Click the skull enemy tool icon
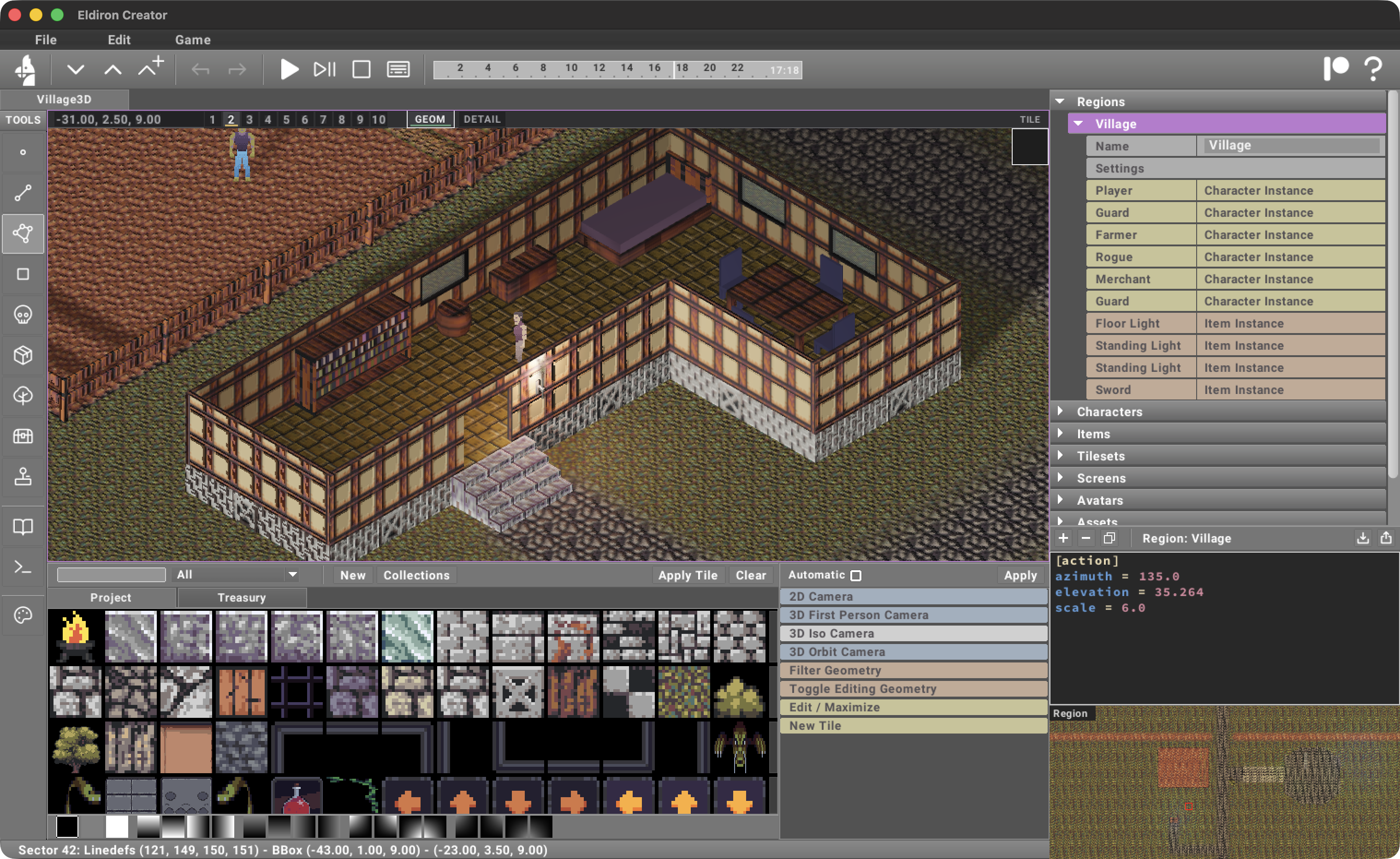 [x=23, y=314]
